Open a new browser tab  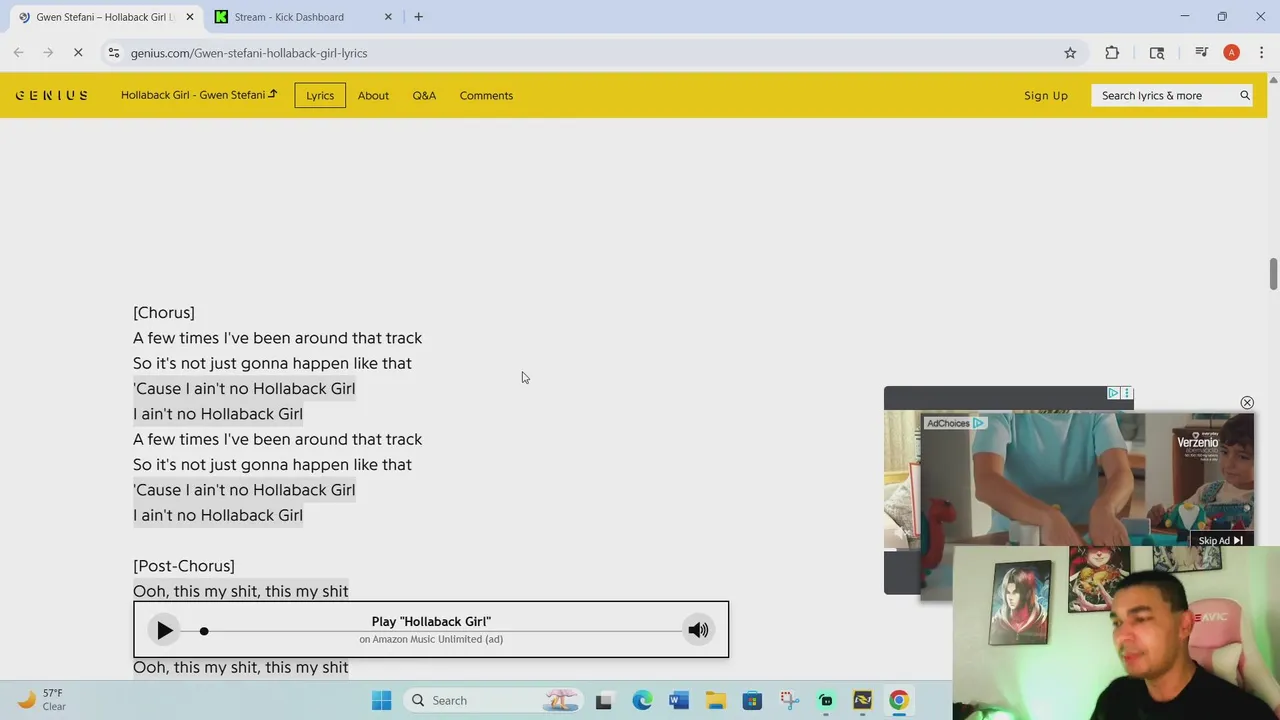pos(419,17)
